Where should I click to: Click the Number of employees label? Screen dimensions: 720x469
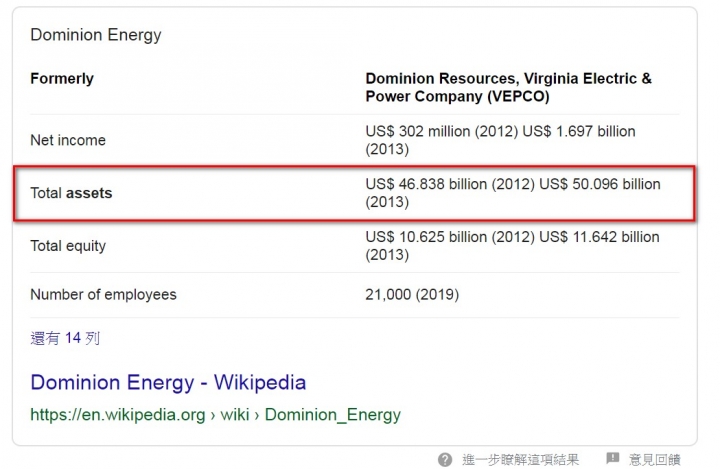103,294
